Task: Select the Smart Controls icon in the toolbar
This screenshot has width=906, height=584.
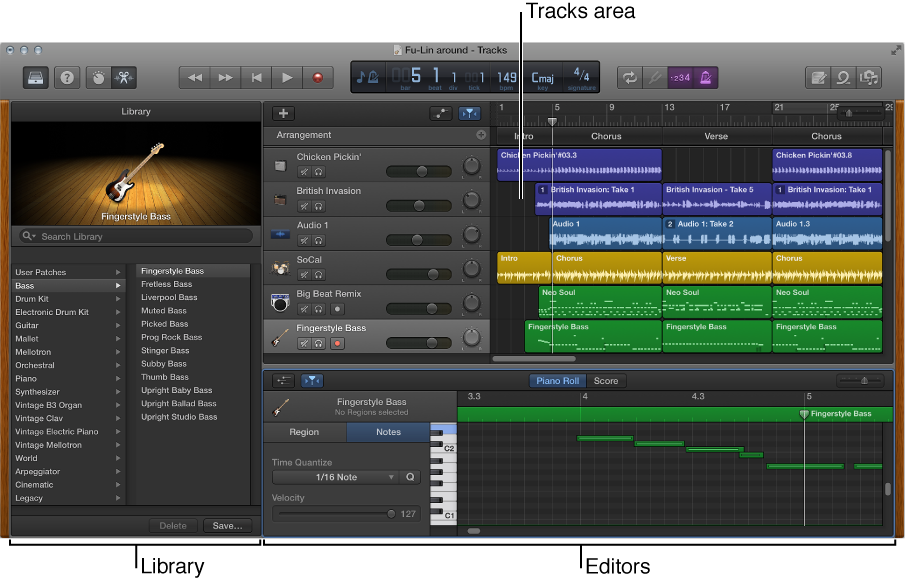Action: 99,77
